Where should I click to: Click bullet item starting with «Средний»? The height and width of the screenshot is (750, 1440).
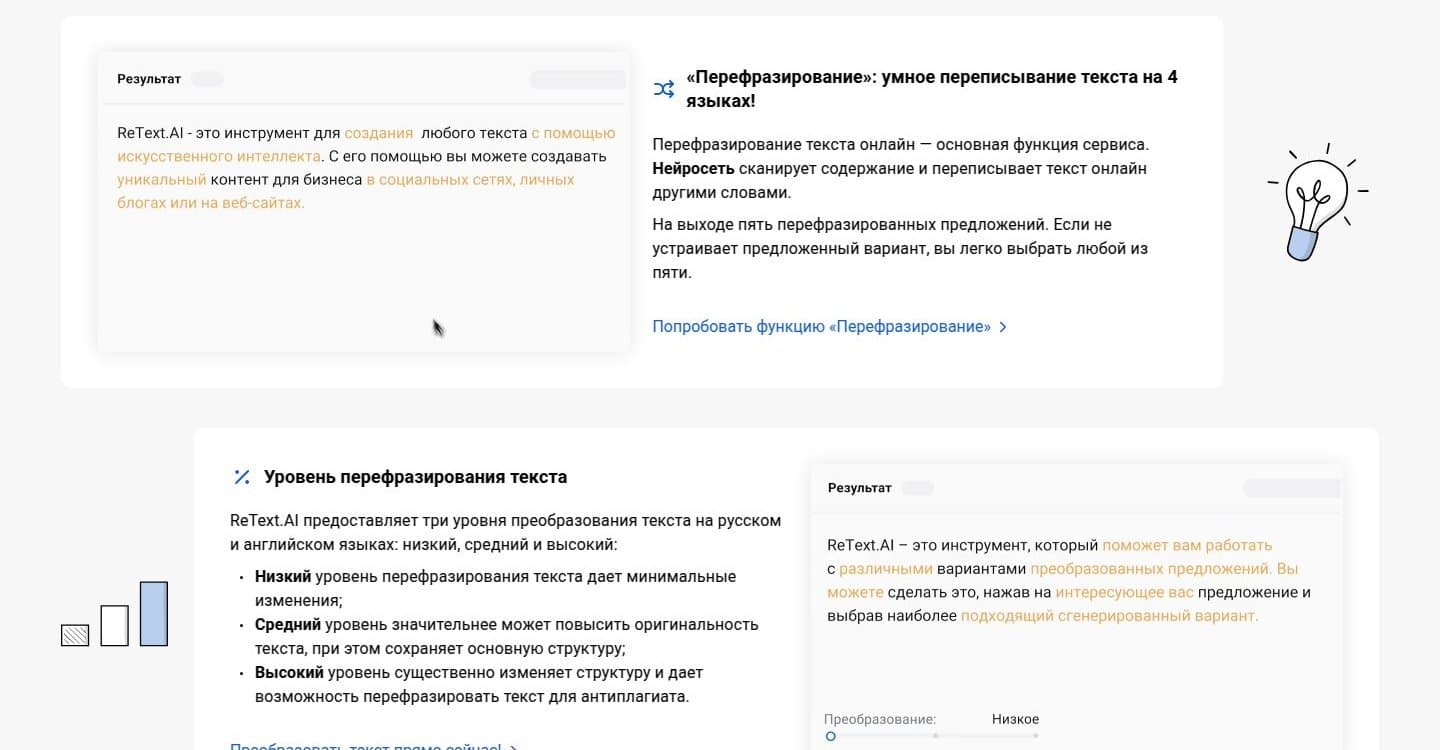pyautogui.click(x=507, y=636)
